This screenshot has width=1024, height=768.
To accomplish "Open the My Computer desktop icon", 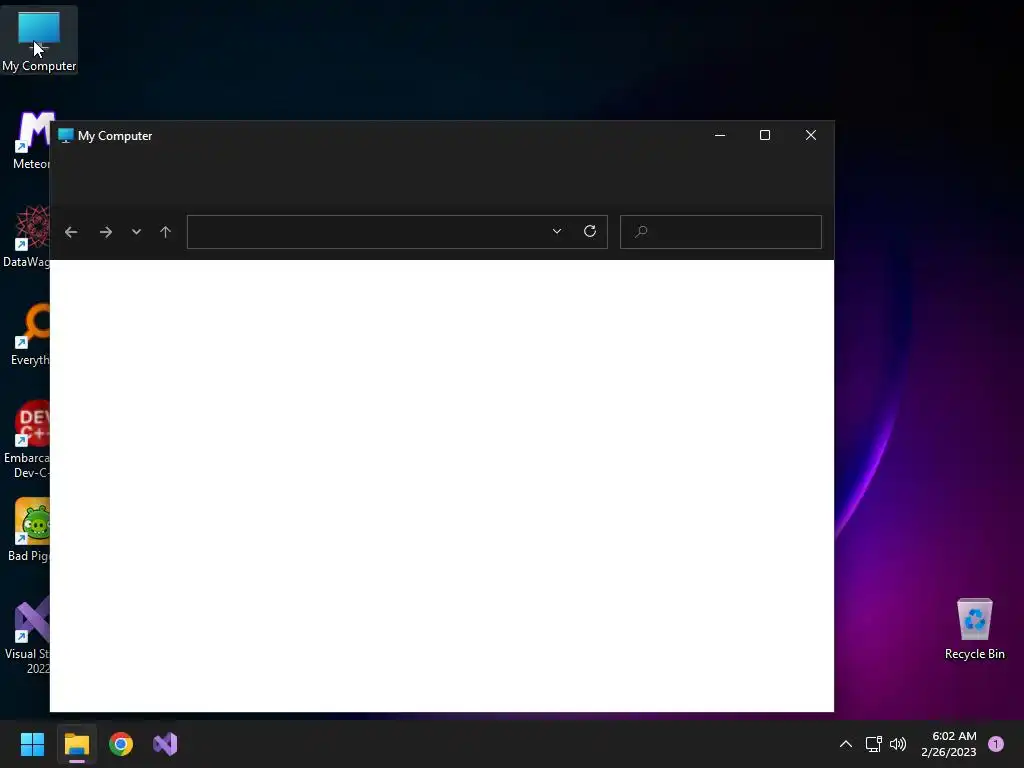I will tap(39, 40).
